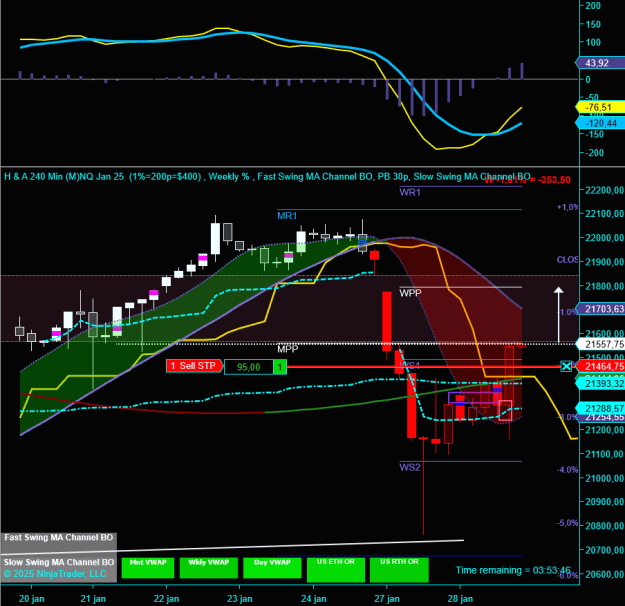This screenshot has height=606, width=625.
Task: Click the Fast Swing MA Channel BO label
Action: 59,537
